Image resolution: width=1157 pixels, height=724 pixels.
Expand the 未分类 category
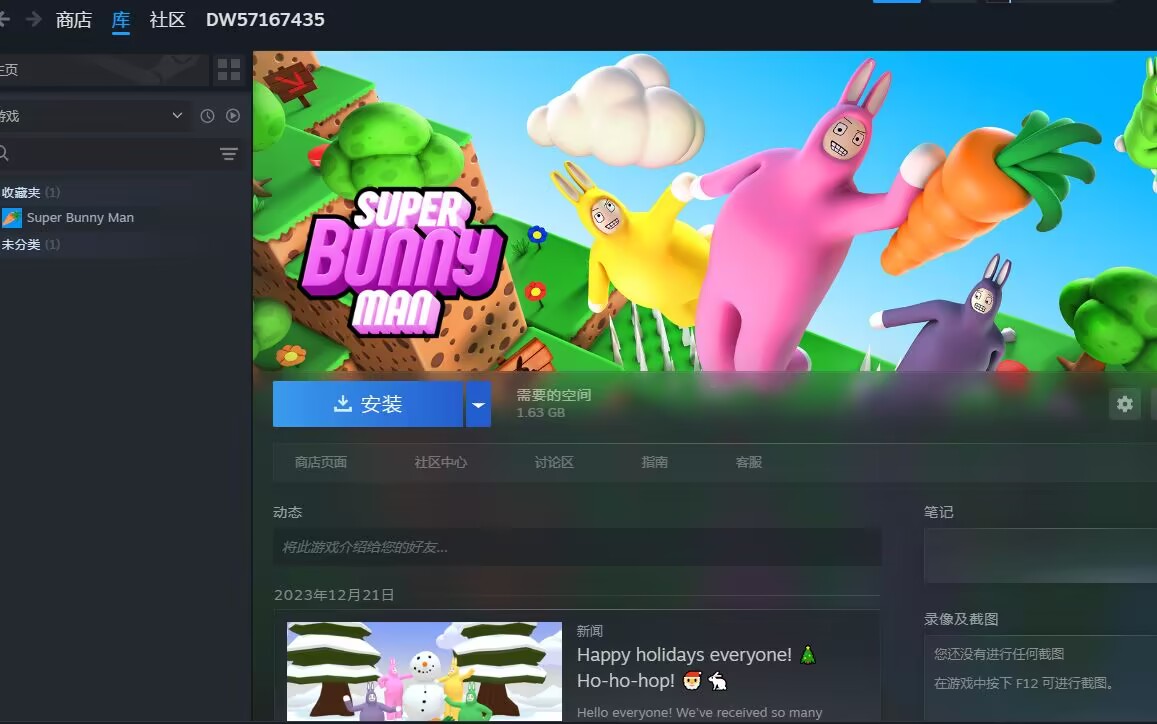point(22,244)
